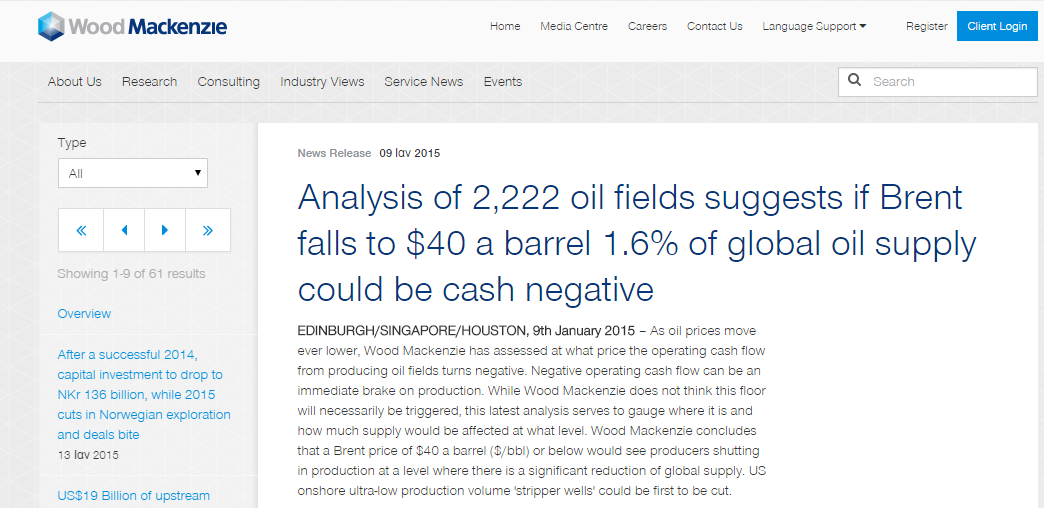Open the Research section
1044x508 pixels.
(x=149, y=82)
